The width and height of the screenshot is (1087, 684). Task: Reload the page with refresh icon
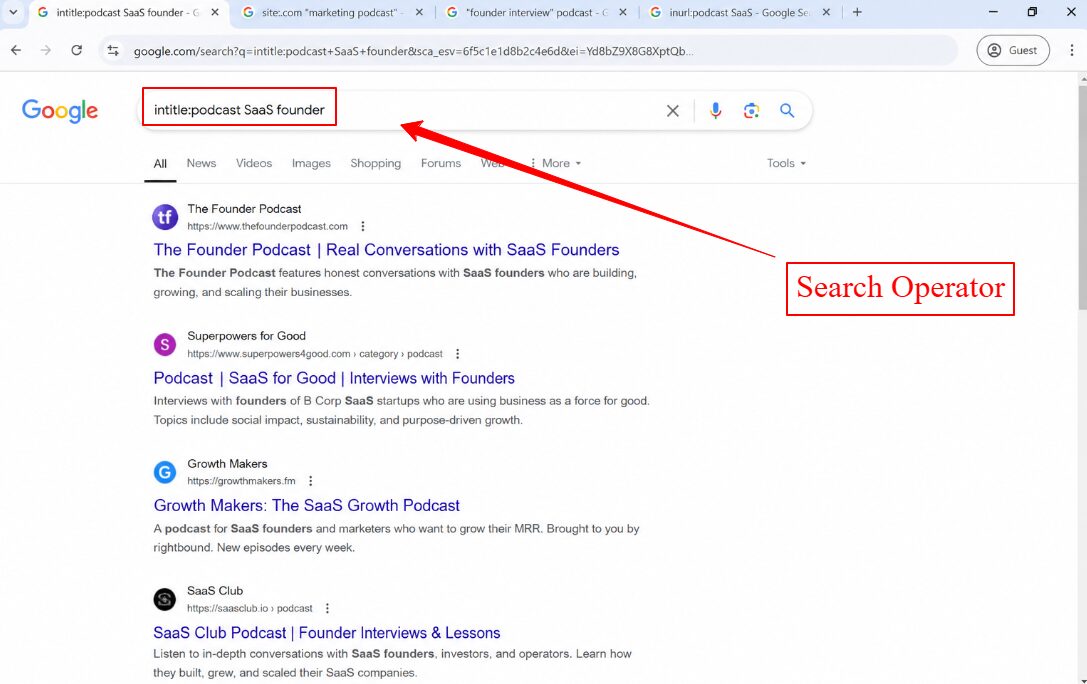76,51
